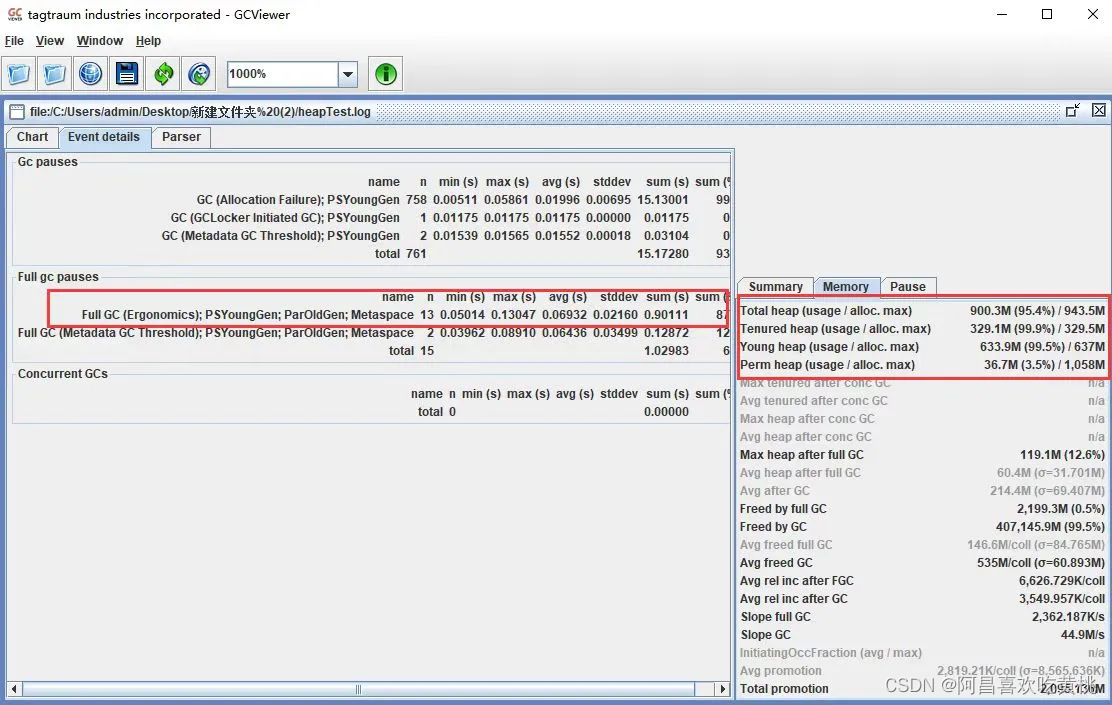Open the Window menu
This screenshot has width=1112, height=705.
(99, 41)
